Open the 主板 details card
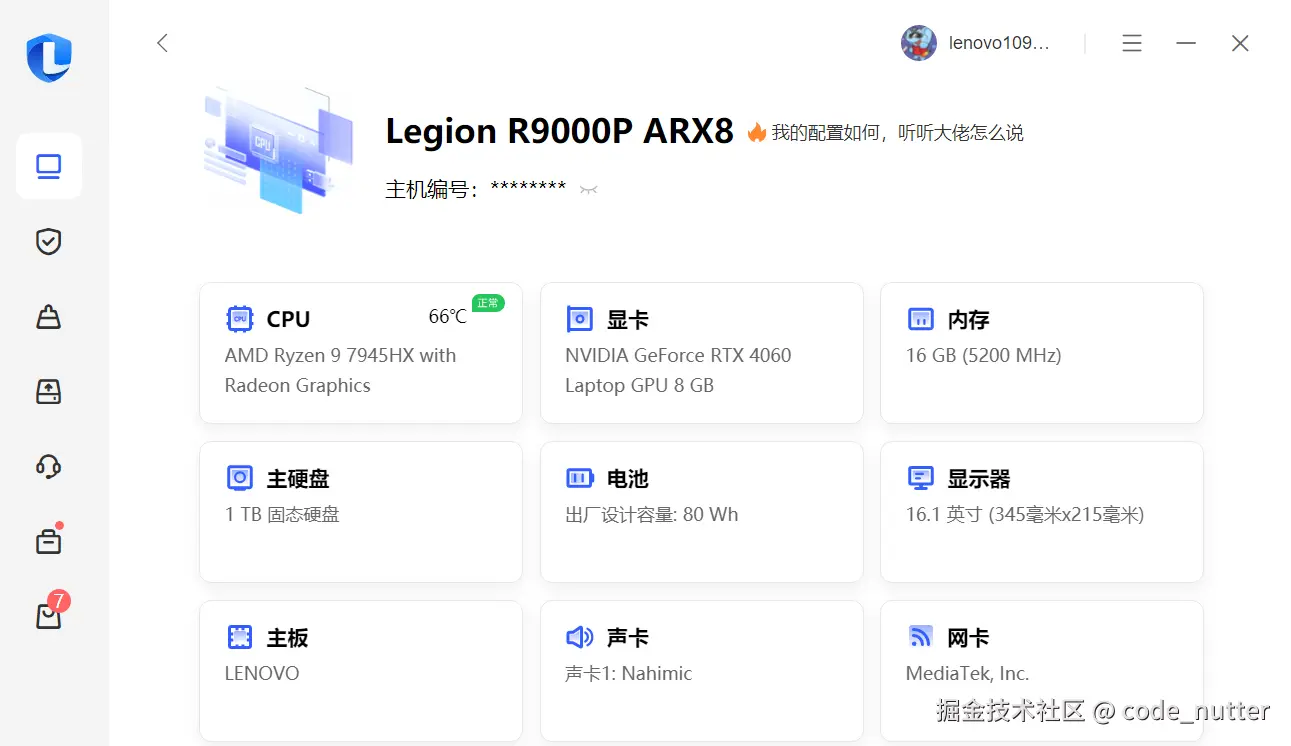The image size is (1291, 746). 361,671
